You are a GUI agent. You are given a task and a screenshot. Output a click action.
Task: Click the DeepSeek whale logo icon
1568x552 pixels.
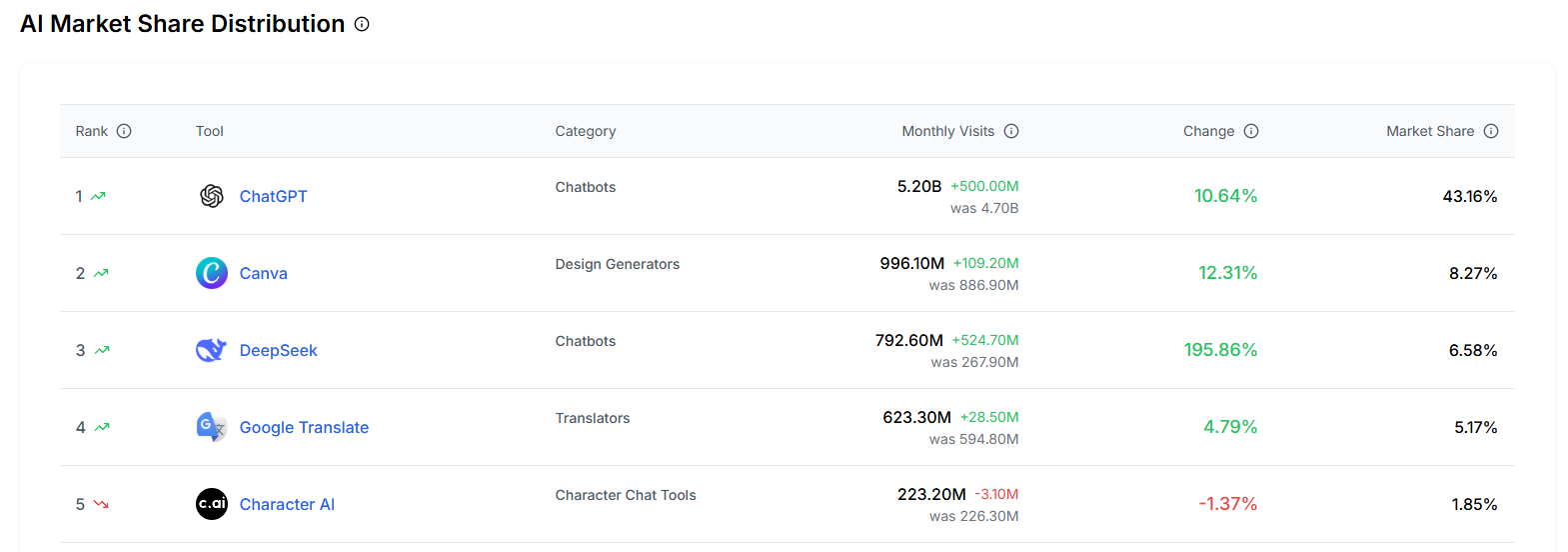[x=211, y=350]
